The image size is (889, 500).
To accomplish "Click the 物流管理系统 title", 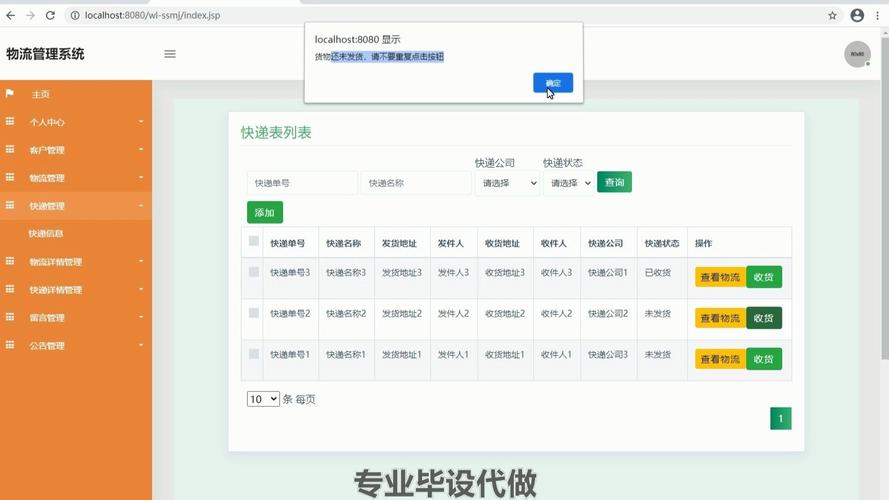I will coord(45,54).
